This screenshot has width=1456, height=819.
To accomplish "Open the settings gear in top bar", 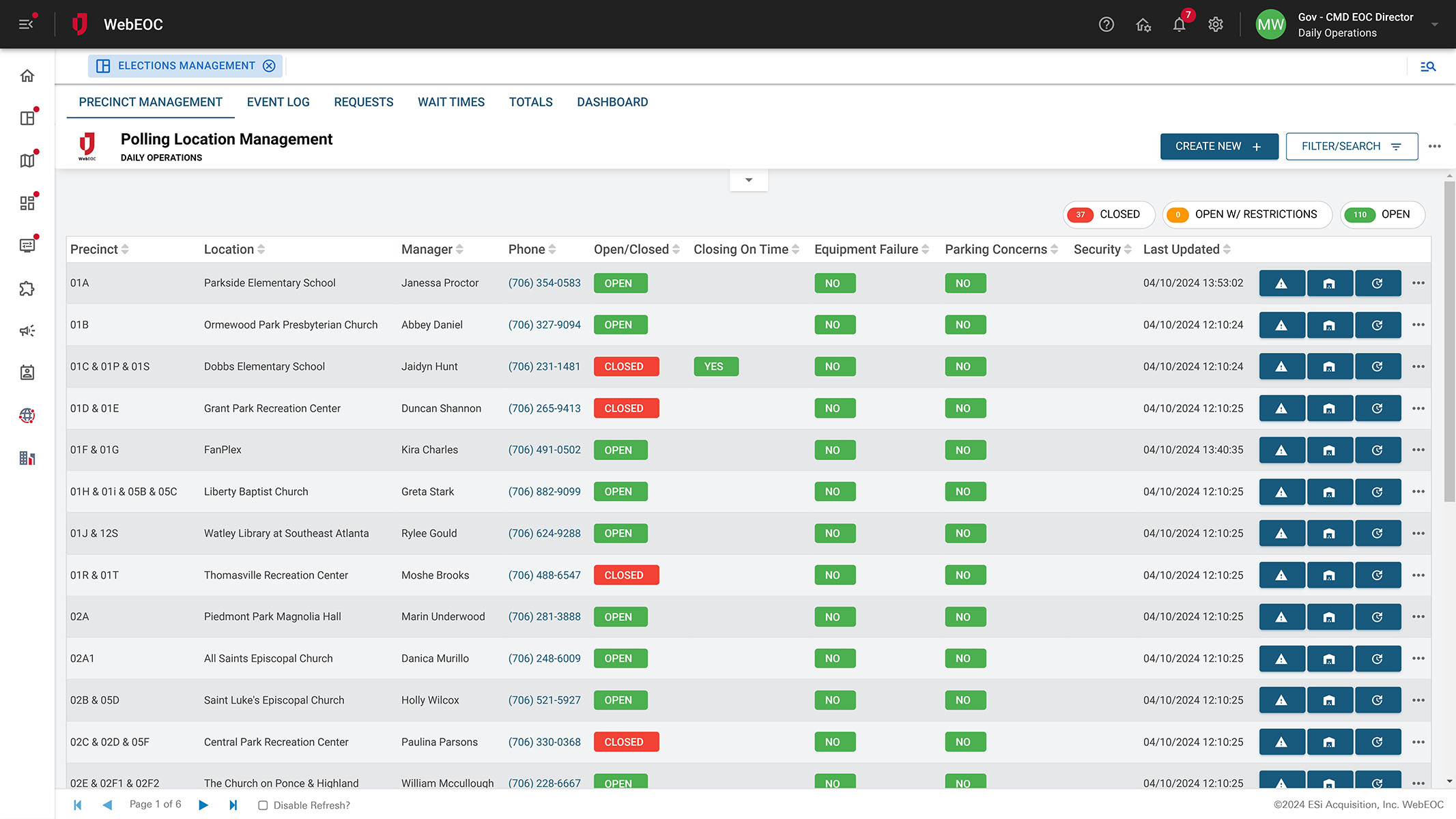I will tap(1216, 25).
